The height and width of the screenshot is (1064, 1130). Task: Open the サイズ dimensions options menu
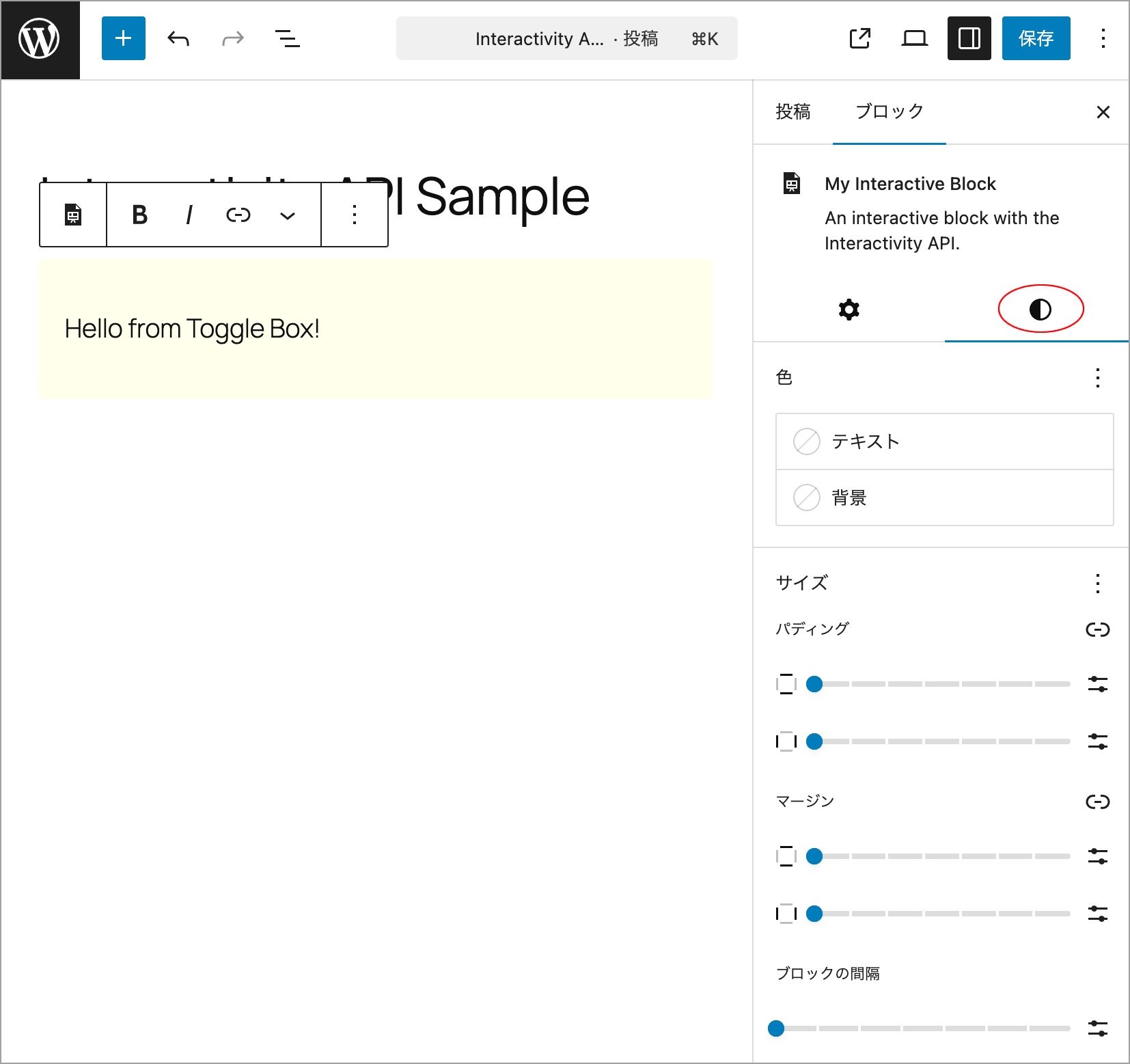pos(1098,584)
